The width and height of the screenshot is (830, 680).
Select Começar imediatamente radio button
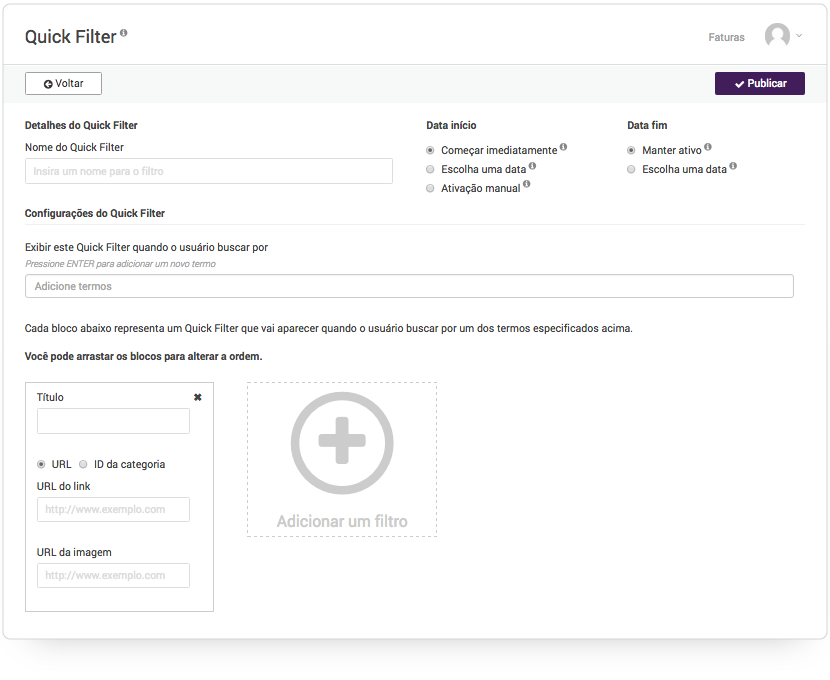430,150
